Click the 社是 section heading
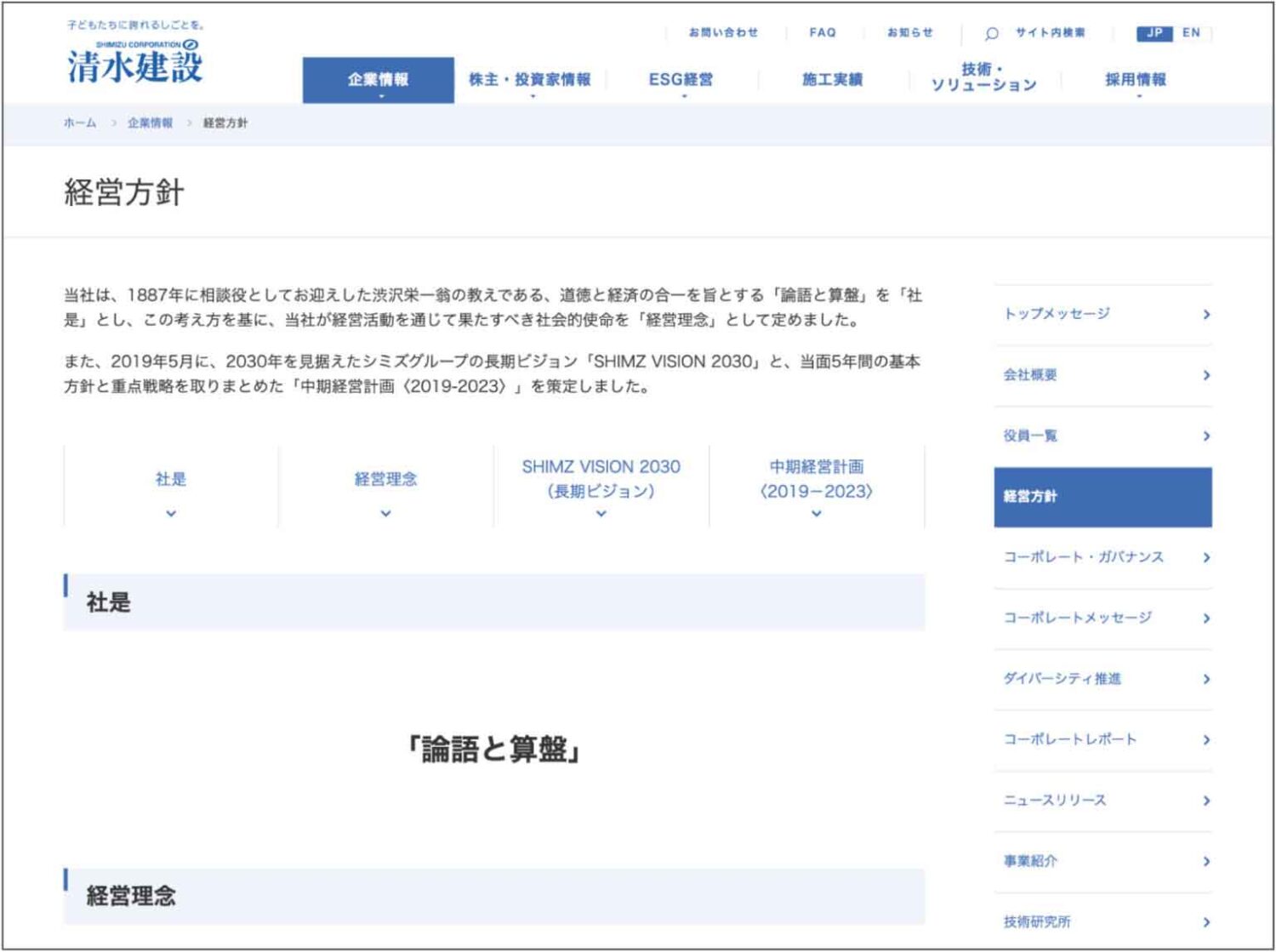1276x952 pixels. click(x=109, y=602)
